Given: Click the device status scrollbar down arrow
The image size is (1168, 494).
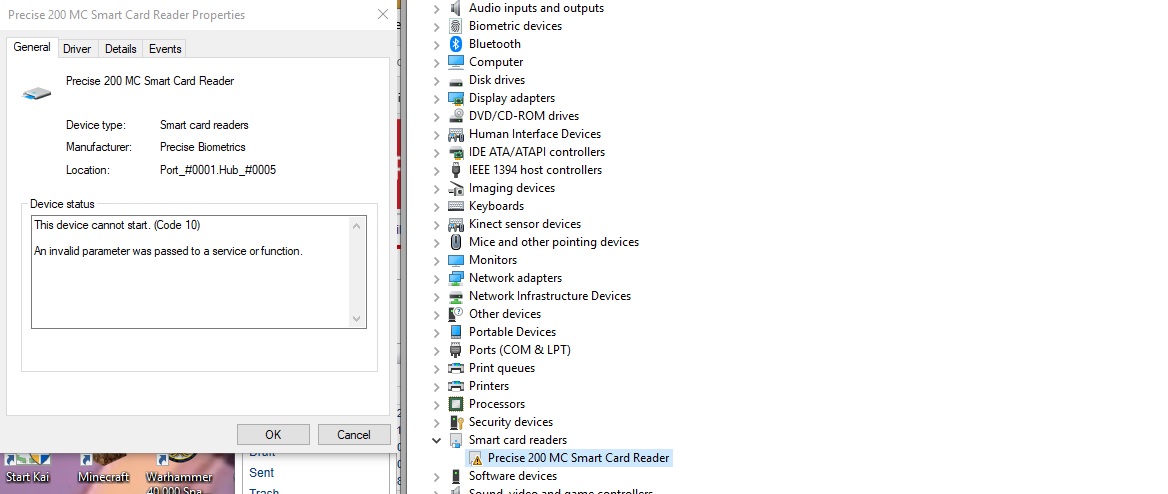Looking at the screenshot, I should pos(357,319).
